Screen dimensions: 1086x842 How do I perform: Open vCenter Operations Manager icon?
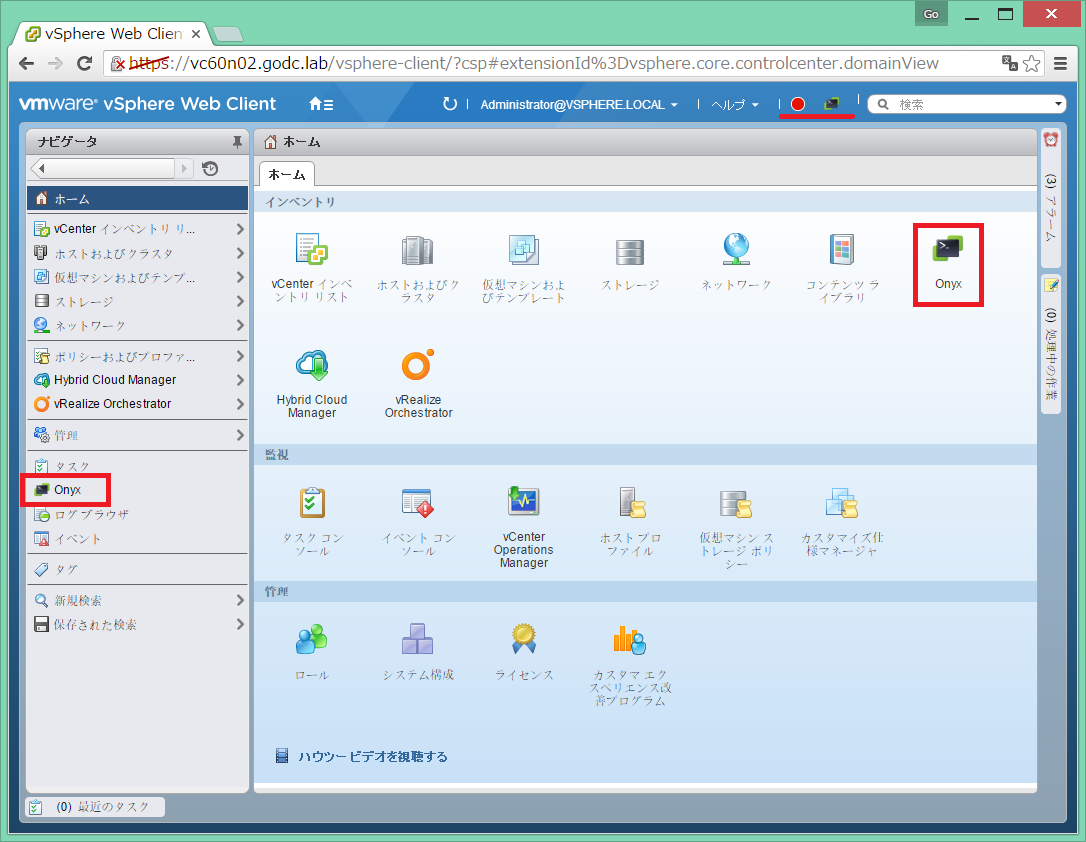524,501
